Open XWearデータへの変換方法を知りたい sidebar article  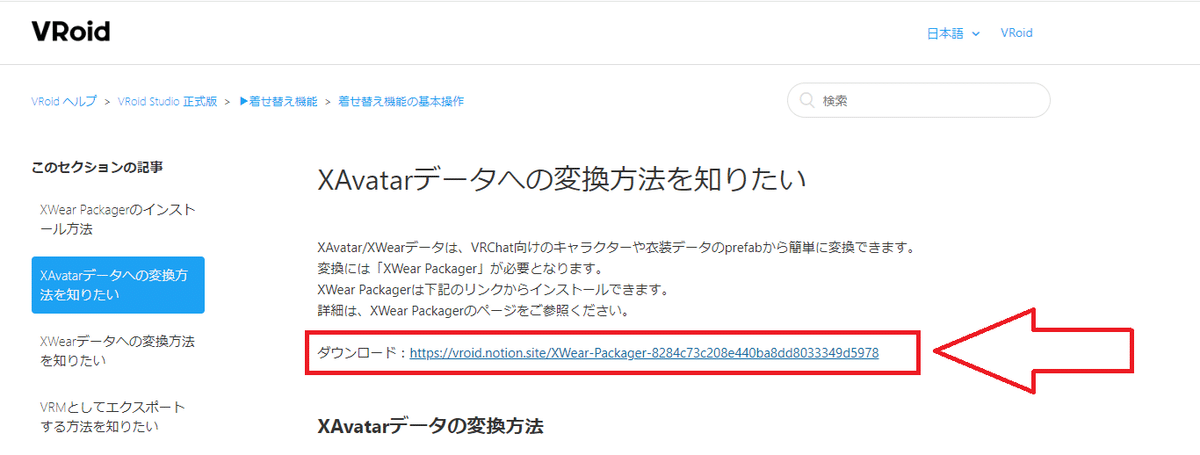point(118,351)
